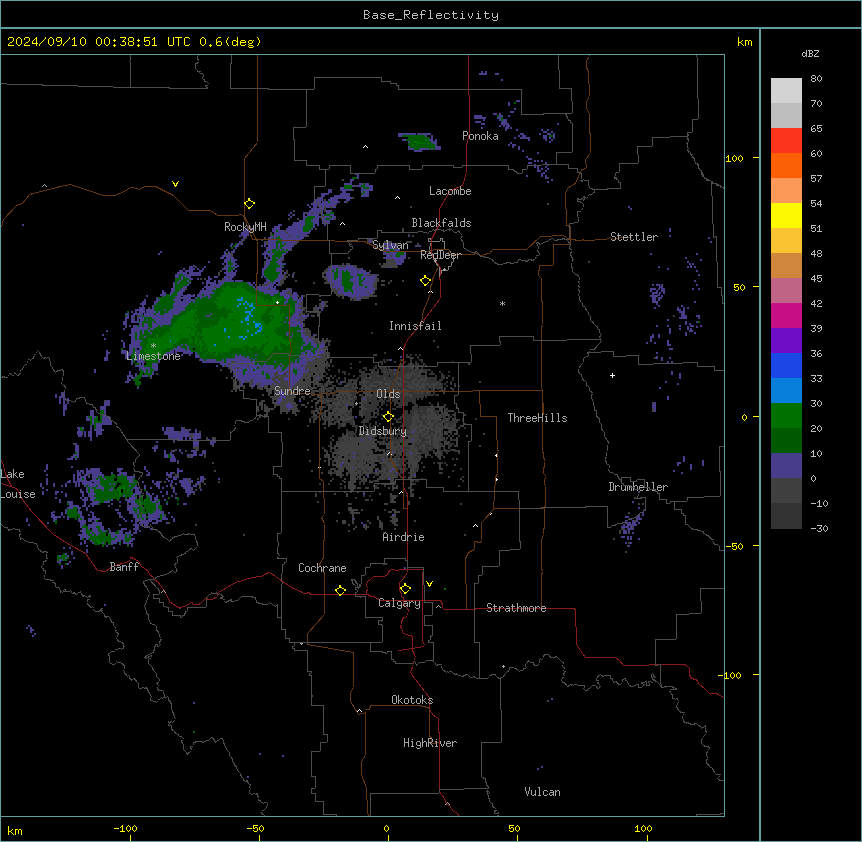Click the Sylvan label
Image resolution: width=862 pixels, height=842 pixels.
coord(390,245)
